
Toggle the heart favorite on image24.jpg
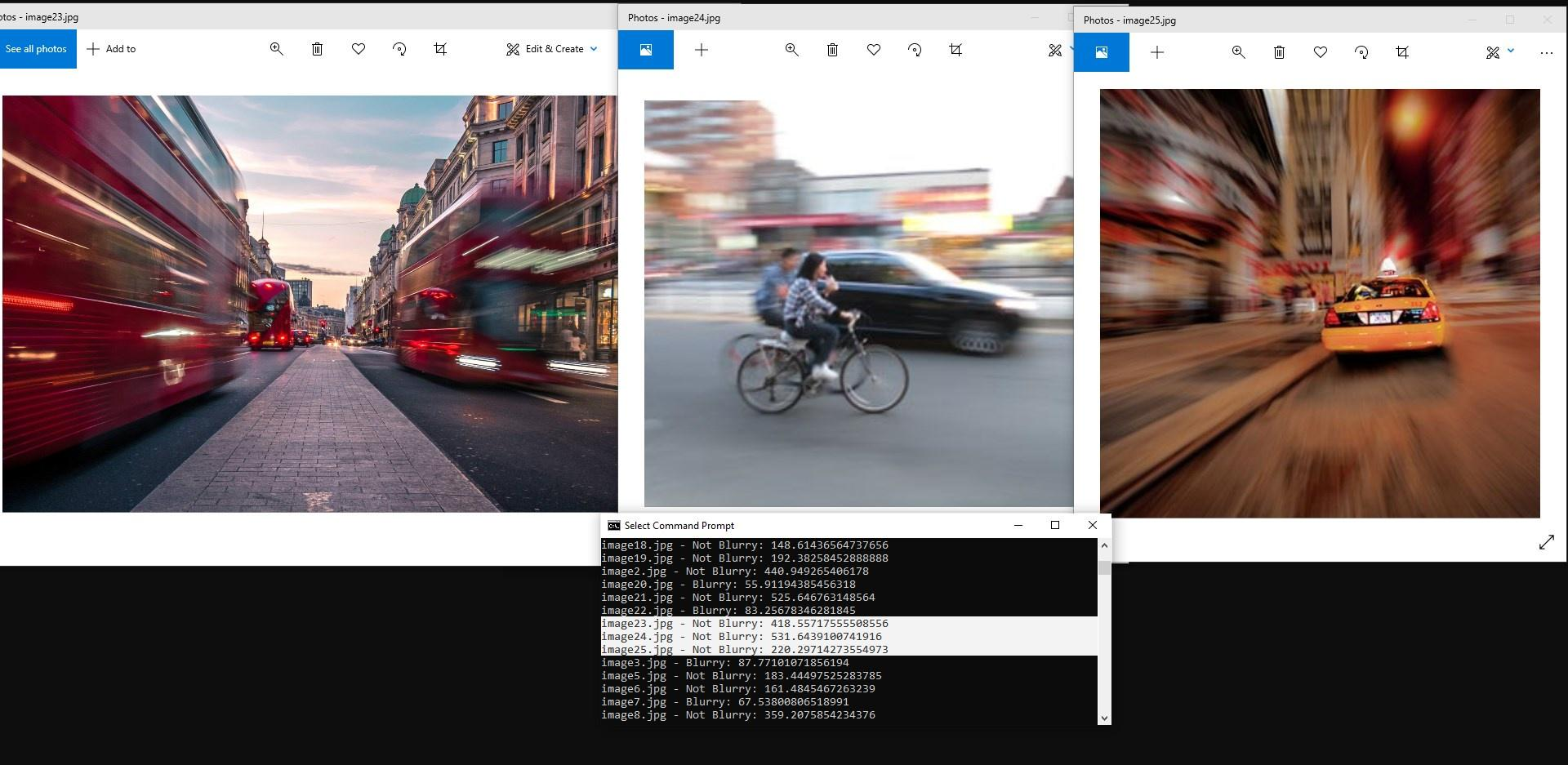[x=874, y=50]
